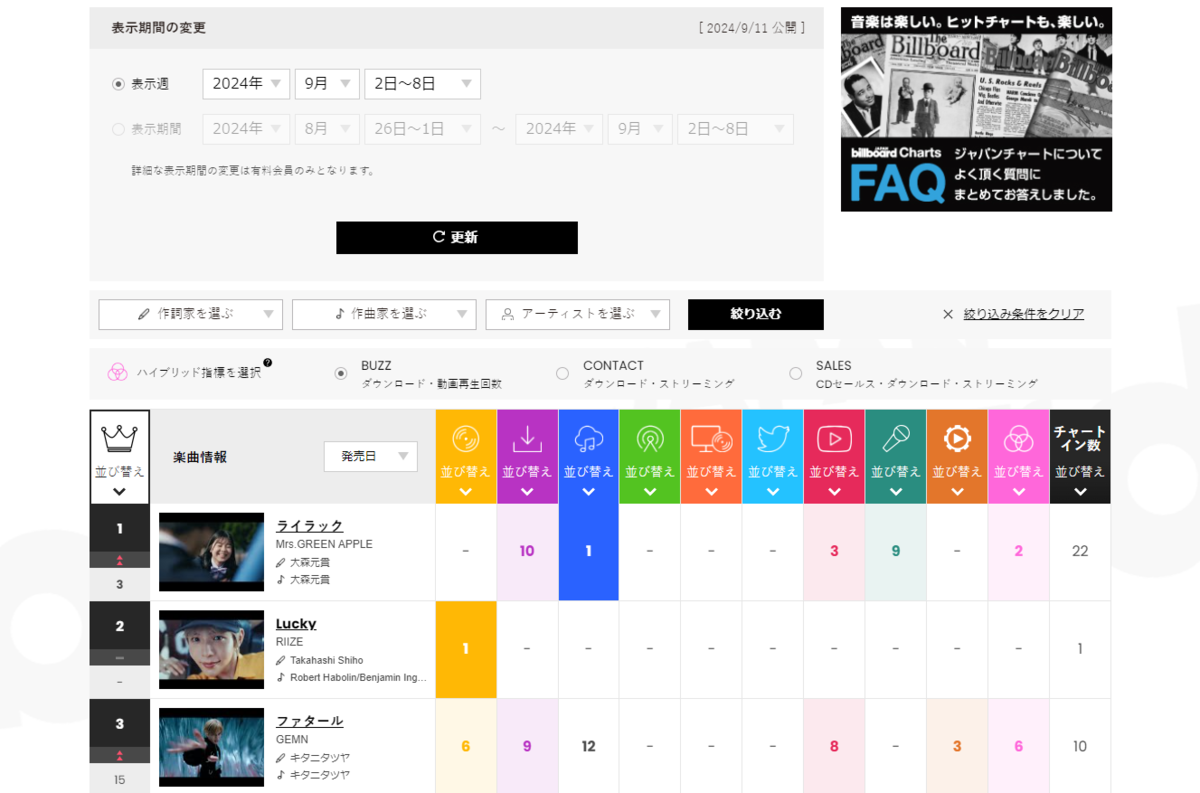Sort by チャートイン数 column
Screen dimensions: 1200x793
[x=1080, y=457]
